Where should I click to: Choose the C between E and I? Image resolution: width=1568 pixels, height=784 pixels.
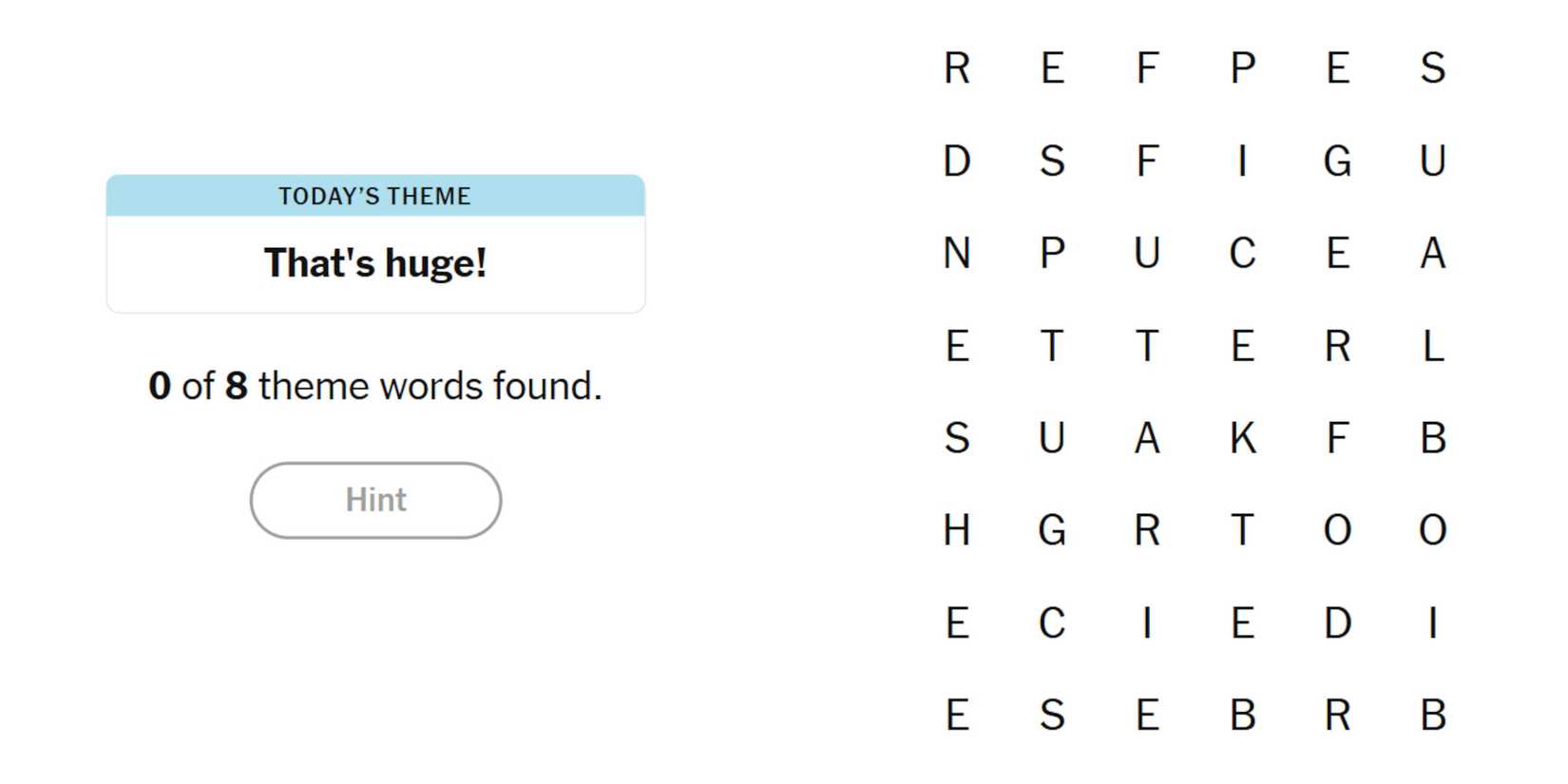[1052, 623]
